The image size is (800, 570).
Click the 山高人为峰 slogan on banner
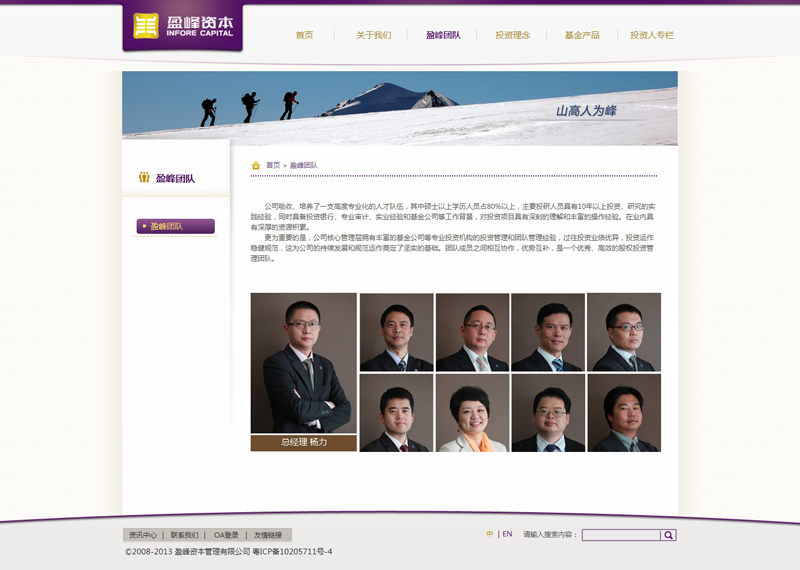click(586, 111)
